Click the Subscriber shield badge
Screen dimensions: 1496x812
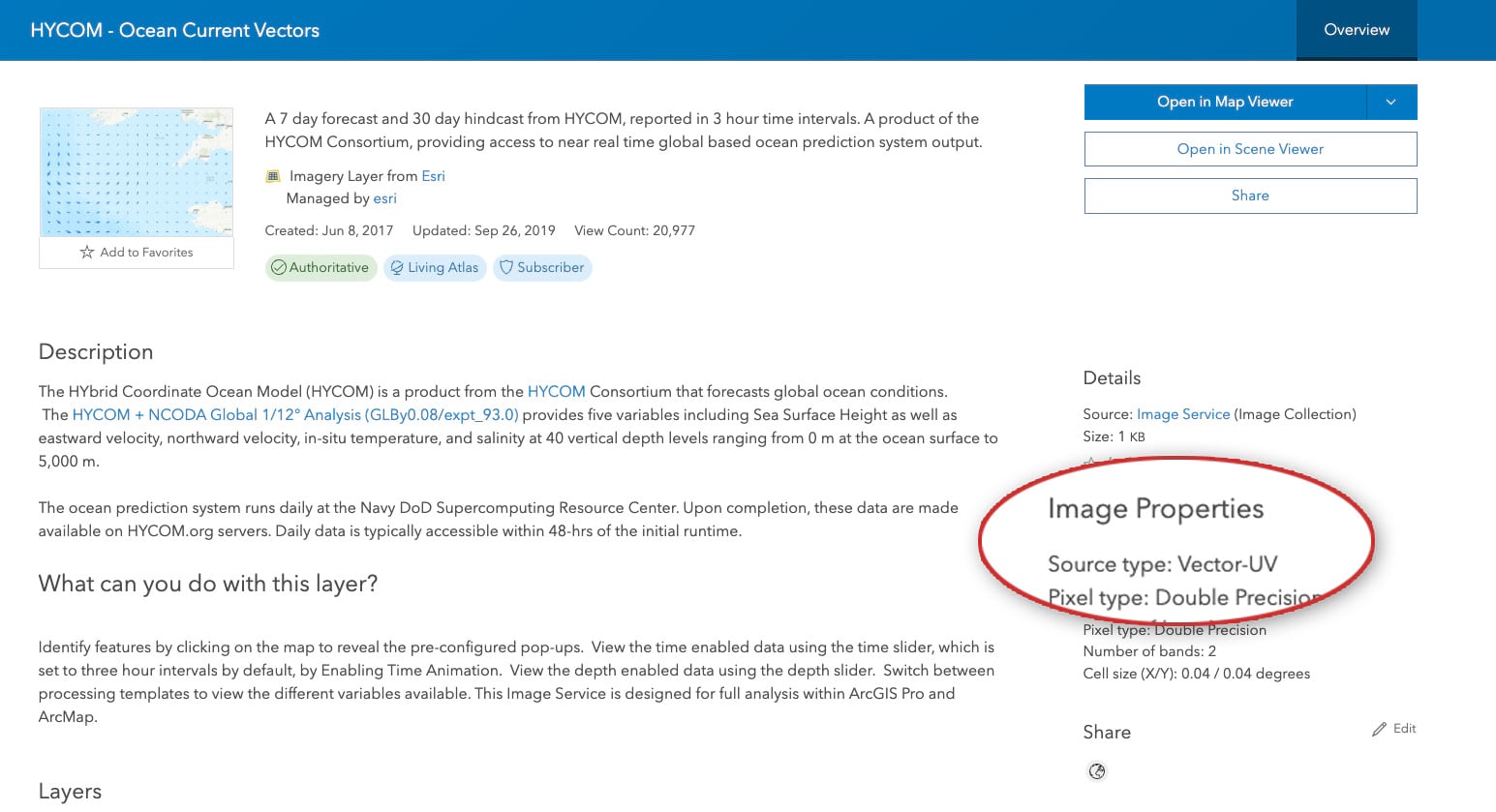click(x=506, y=267)
